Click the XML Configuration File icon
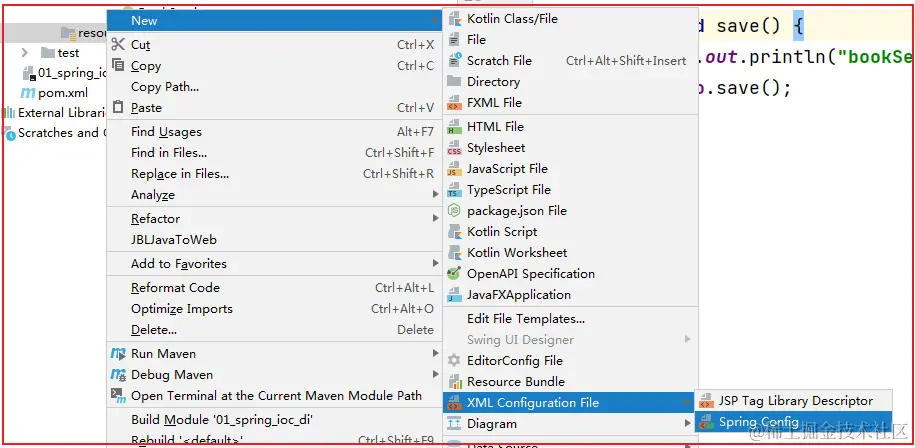Image resolution: width=915 pixels, height=448 pixels. point(455,402)
